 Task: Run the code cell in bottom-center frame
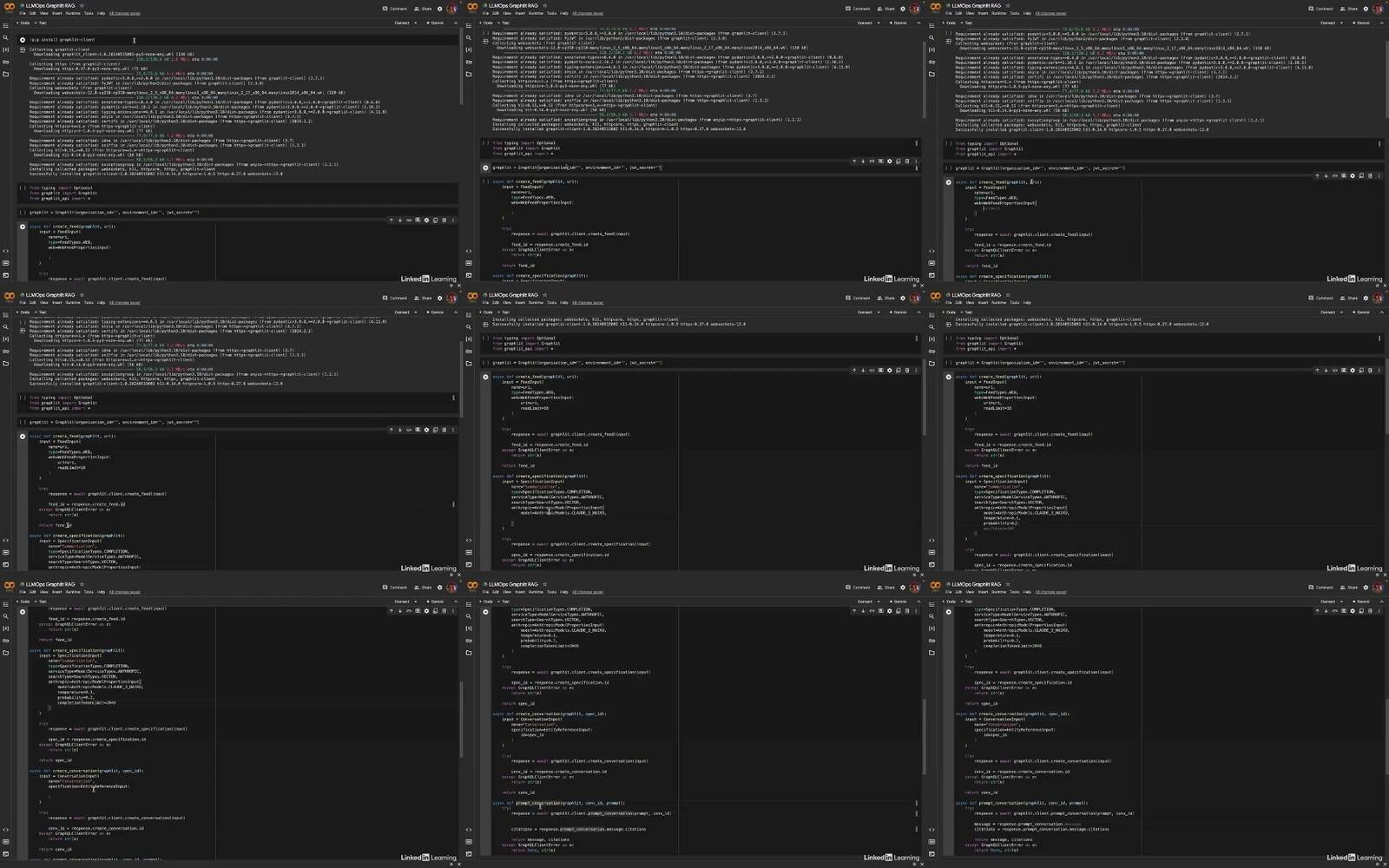(485, 612)
